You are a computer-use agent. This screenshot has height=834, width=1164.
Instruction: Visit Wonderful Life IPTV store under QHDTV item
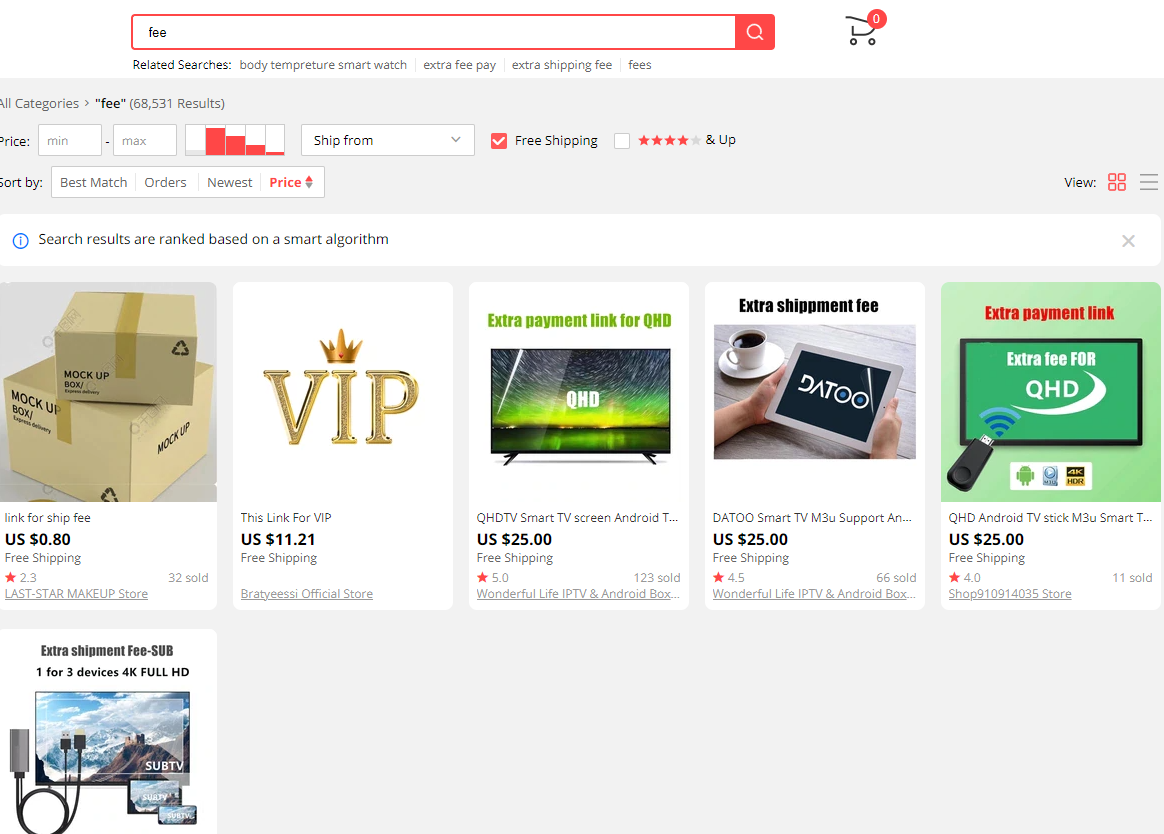(578, 593)
